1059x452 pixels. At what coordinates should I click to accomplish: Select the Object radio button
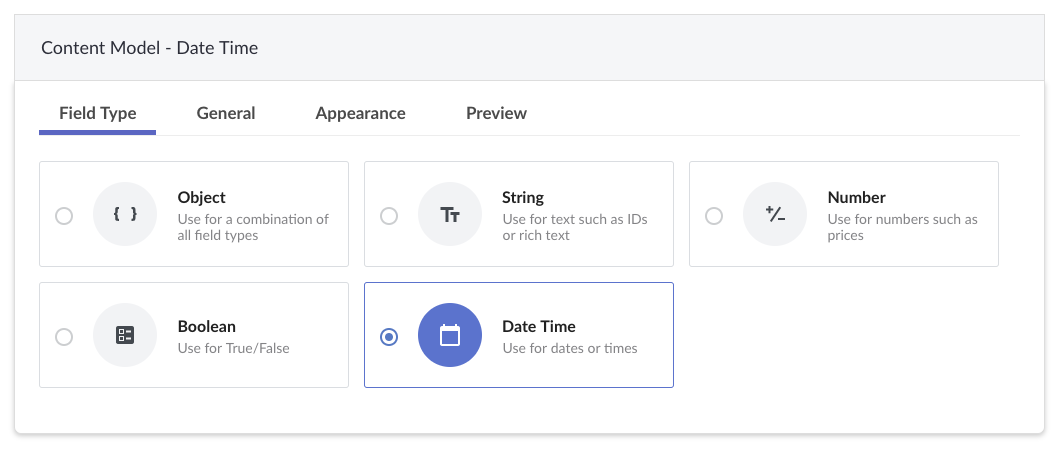64,216
